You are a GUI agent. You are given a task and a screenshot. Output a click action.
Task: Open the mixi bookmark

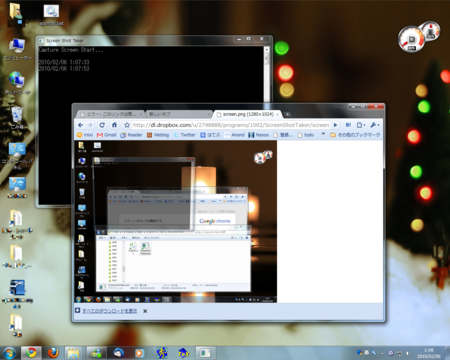click(x=85, y=135)
